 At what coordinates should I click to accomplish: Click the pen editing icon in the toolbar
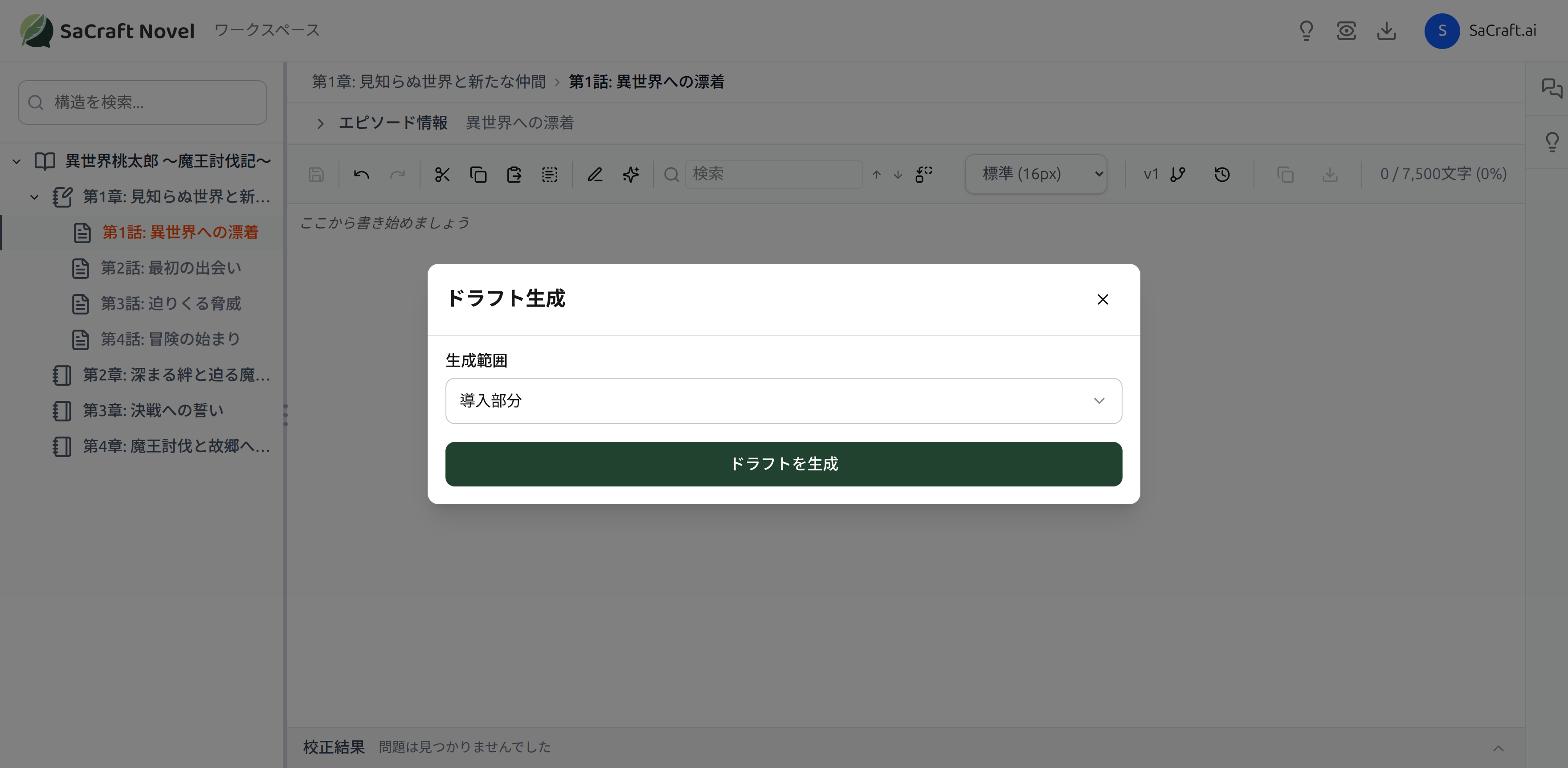595,174
